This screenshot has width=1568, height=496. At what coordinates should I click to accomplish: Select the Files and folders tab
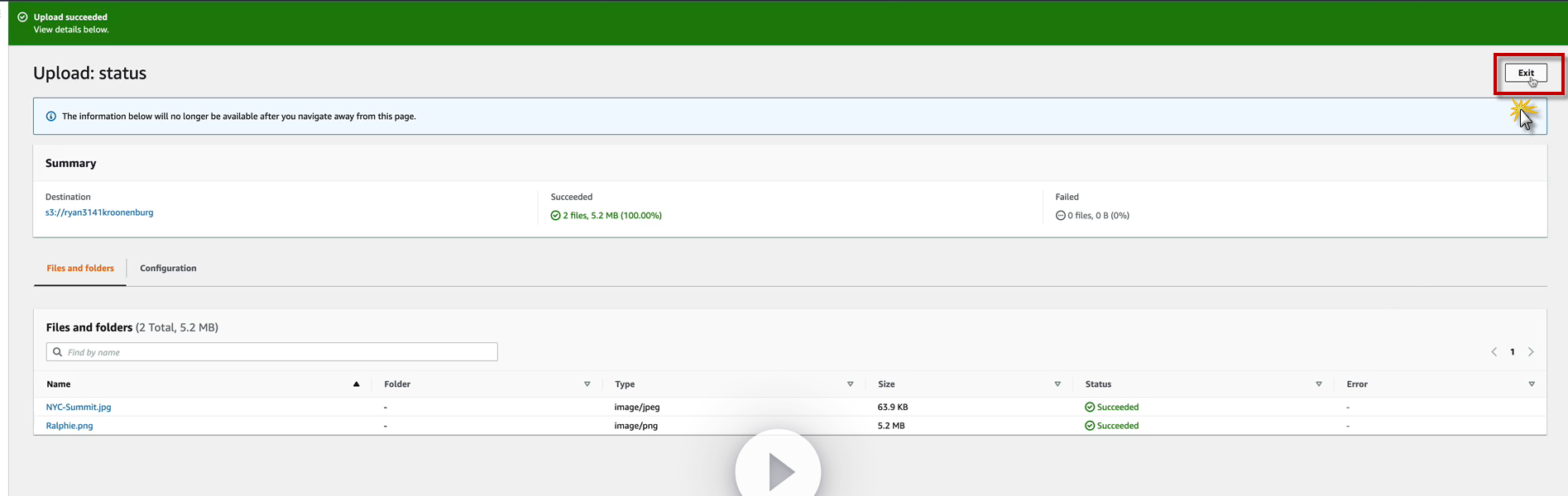point(80,269)
